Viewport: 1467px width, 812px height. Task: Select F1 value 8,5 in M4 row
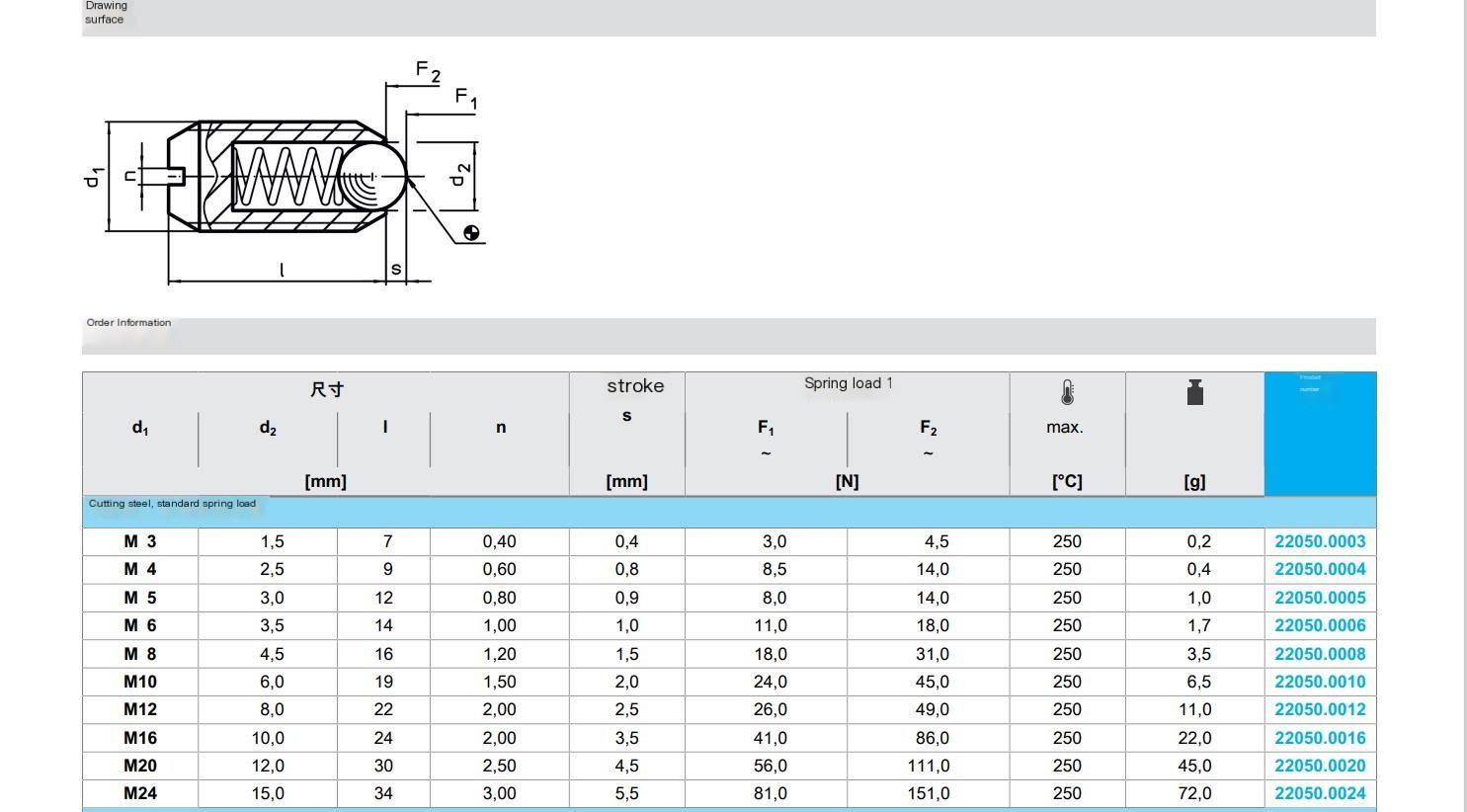tap(774, 569)
